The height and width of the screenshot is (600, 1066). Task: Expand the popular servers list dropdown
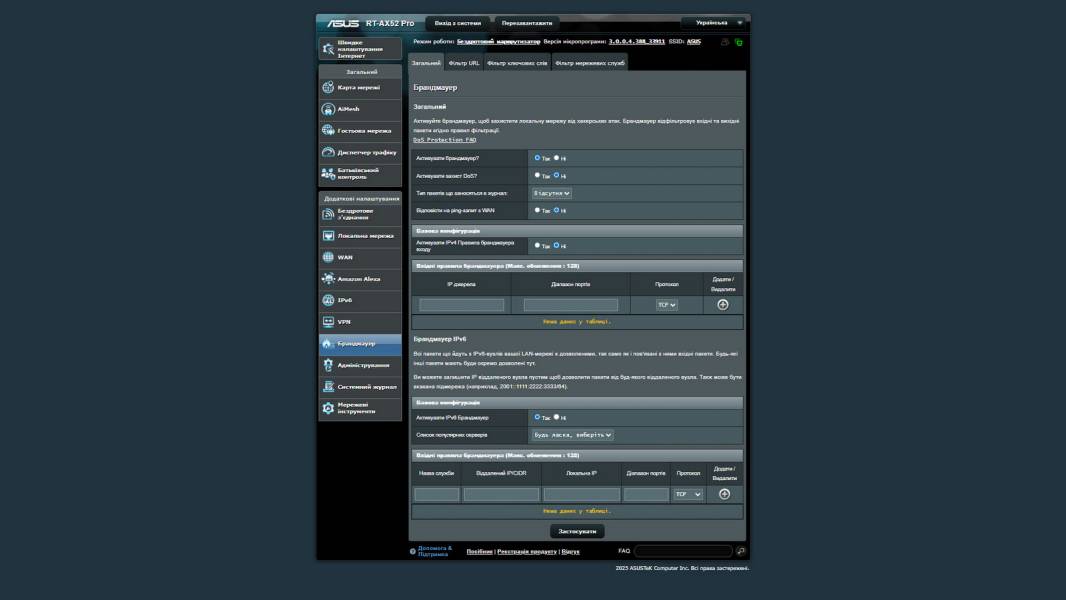click(572, 435)
